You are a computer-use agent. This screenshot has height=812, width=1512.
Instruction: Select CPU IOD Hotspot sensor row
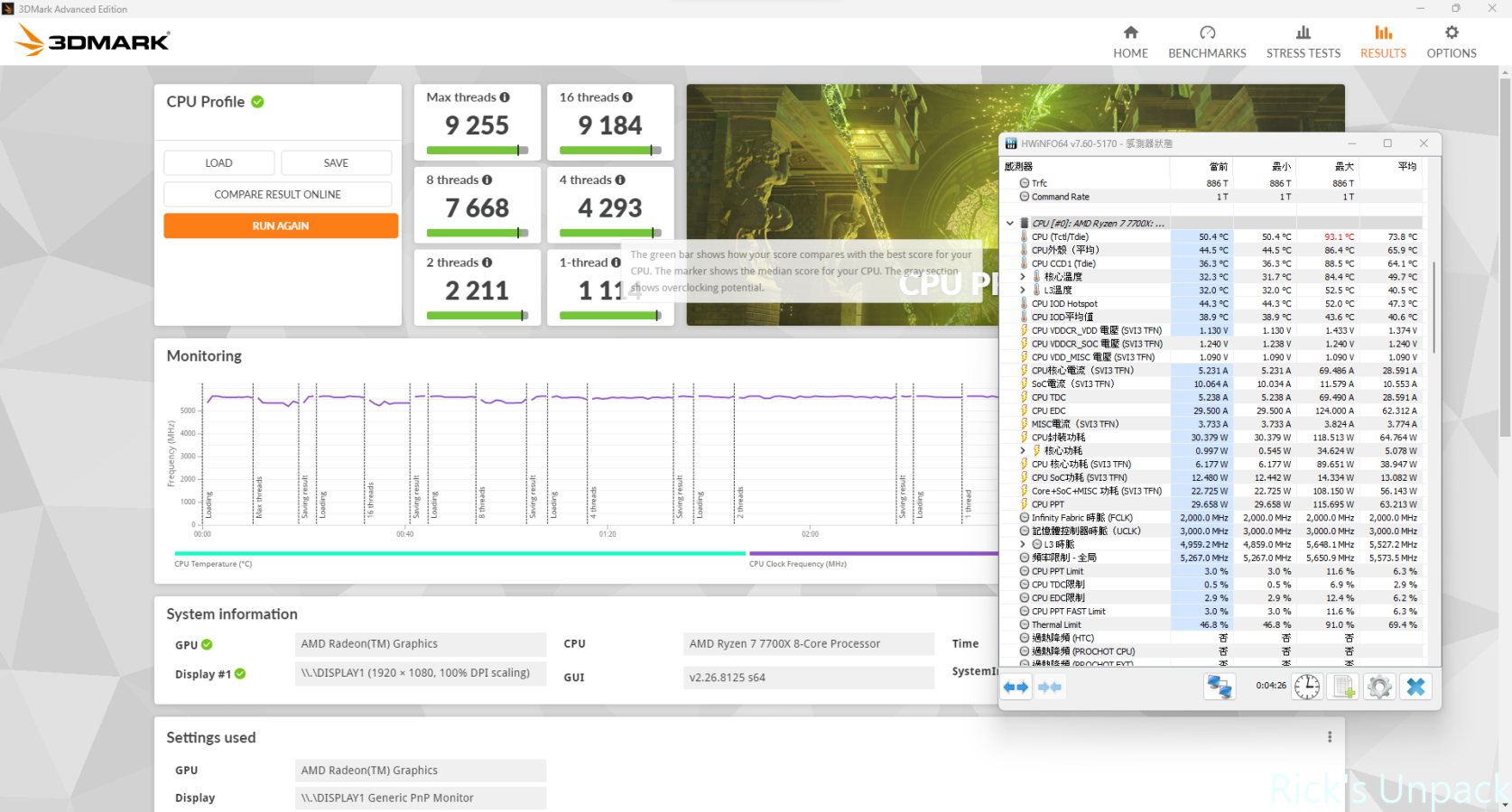coord(1211,304)
